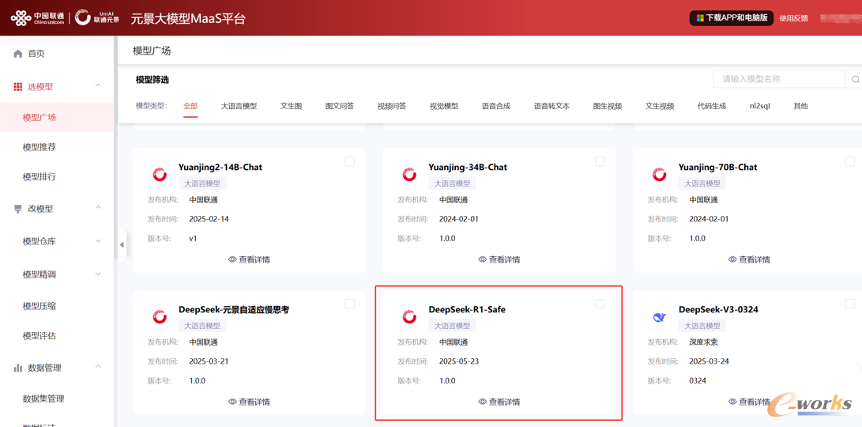
Task: Tick the DeepSeek-R1-Safe checkbox
Action: click(x=600, y=304)
